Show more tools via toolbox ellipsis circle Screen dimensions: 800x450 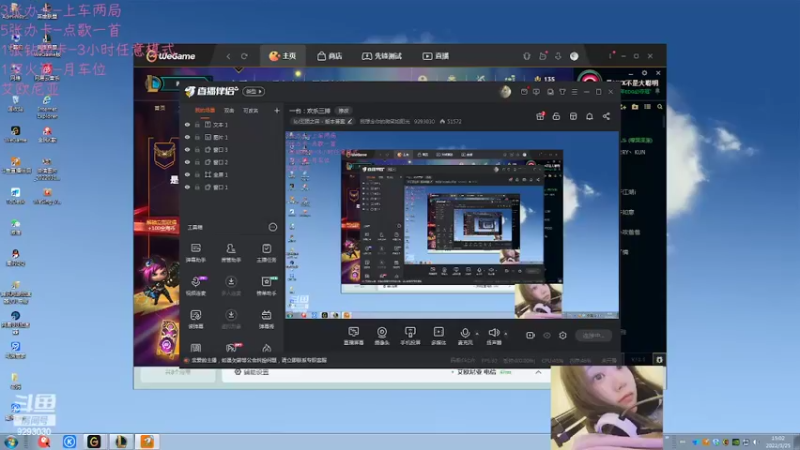point(273,227)
